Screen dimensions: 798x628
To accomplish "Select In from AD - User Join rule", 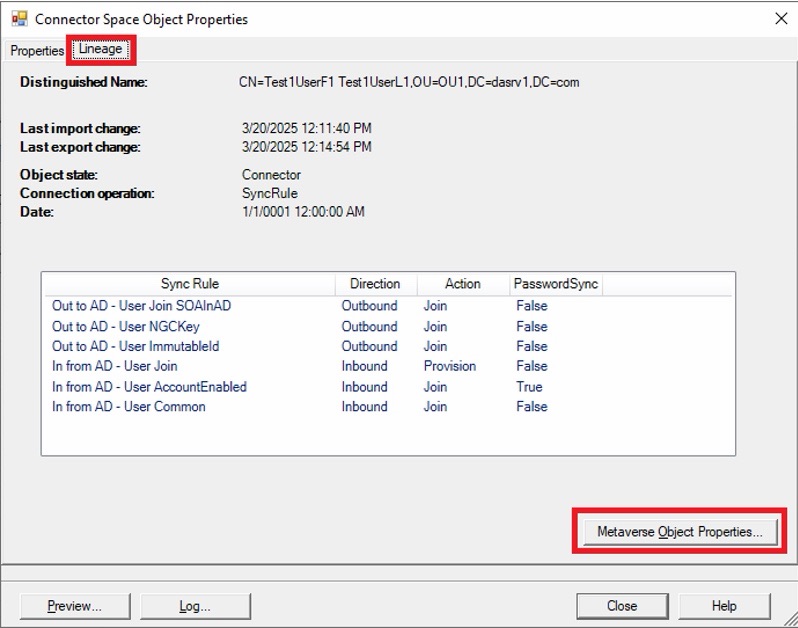I will (115, 366).
